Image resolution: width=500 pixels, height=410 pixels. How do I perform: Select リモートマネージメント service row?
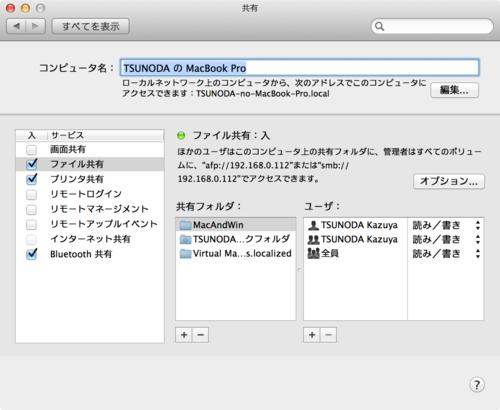tap(90, 209)
